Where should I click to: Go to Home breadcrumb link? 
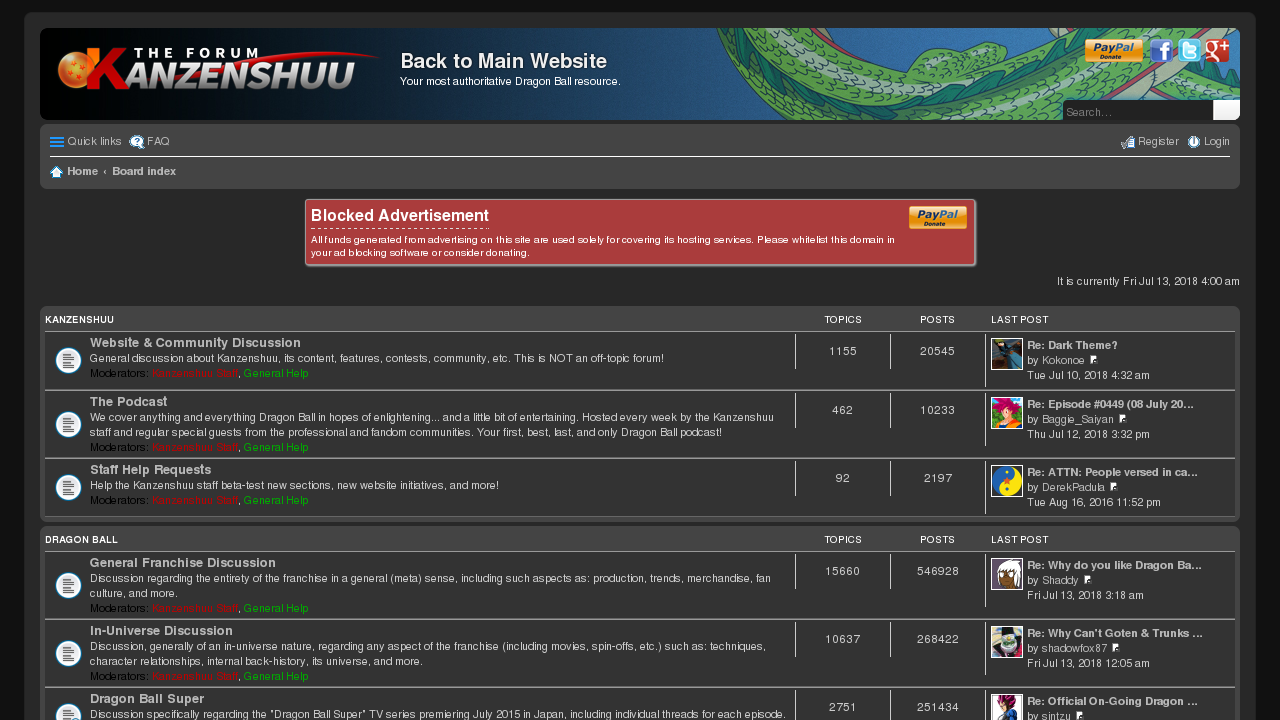[x=82, y=172]
